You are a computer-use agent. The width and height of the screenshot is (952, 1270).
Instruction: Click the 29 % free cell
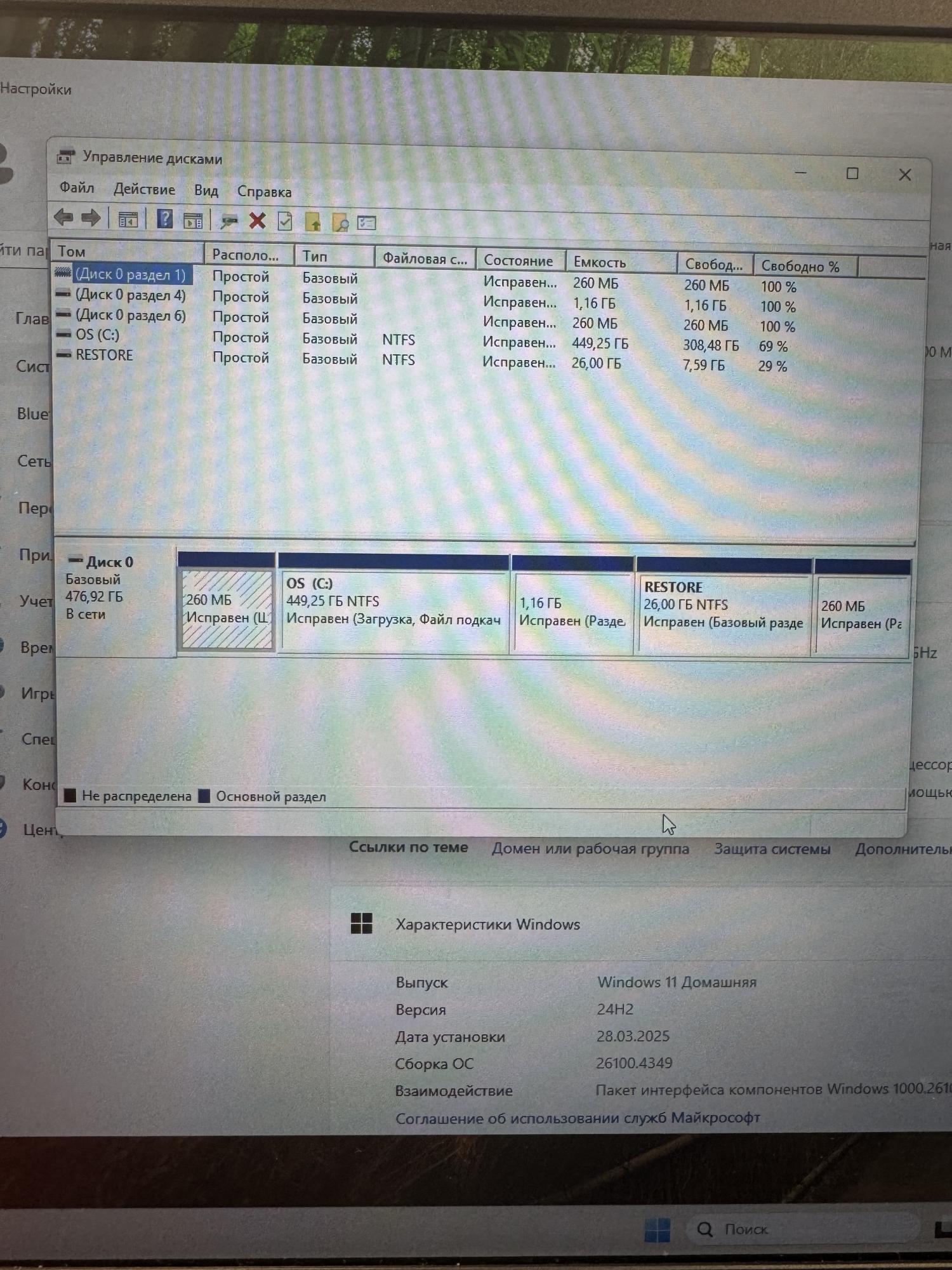[772, 366]
